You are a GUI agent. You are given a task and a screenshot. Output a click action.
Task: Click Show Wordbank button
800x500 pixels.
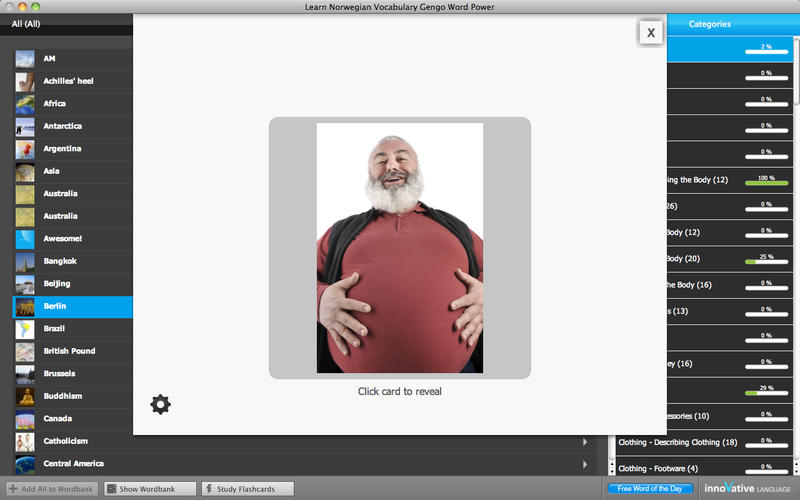coord(150,489)
